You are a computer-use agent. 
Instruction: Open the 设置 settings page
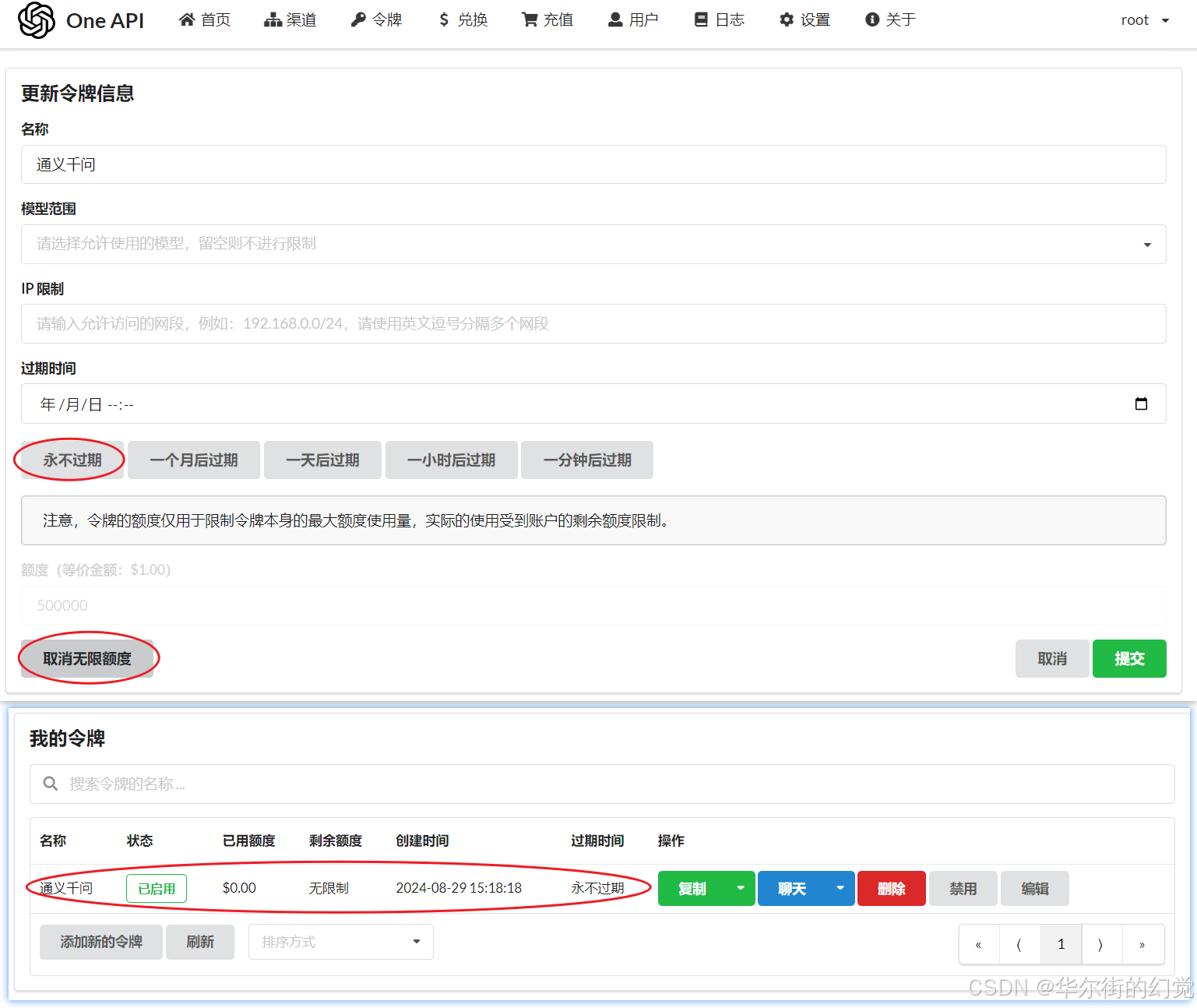[x=804, y=20]
